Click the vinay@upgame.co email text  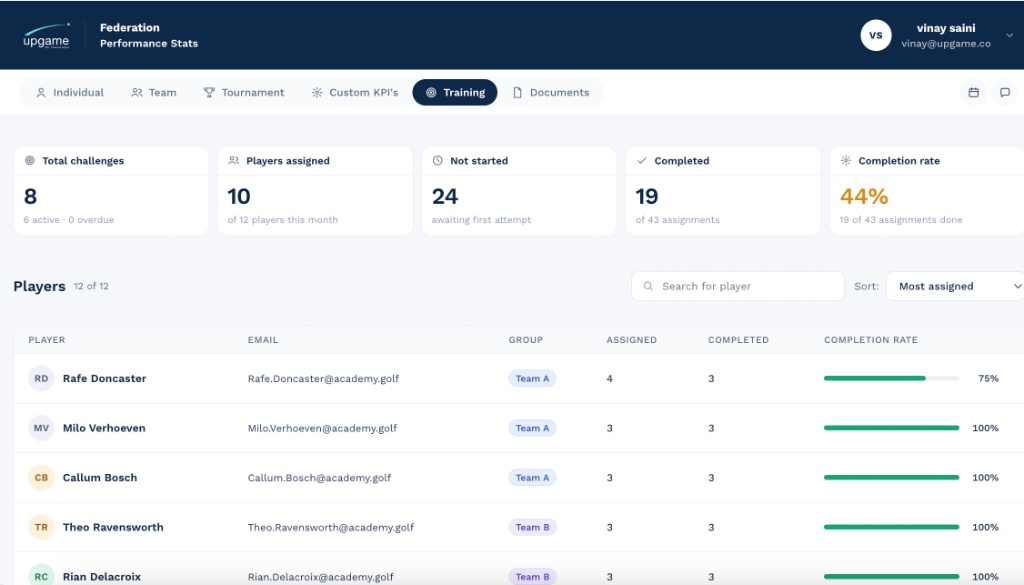[x=946, y=44]
